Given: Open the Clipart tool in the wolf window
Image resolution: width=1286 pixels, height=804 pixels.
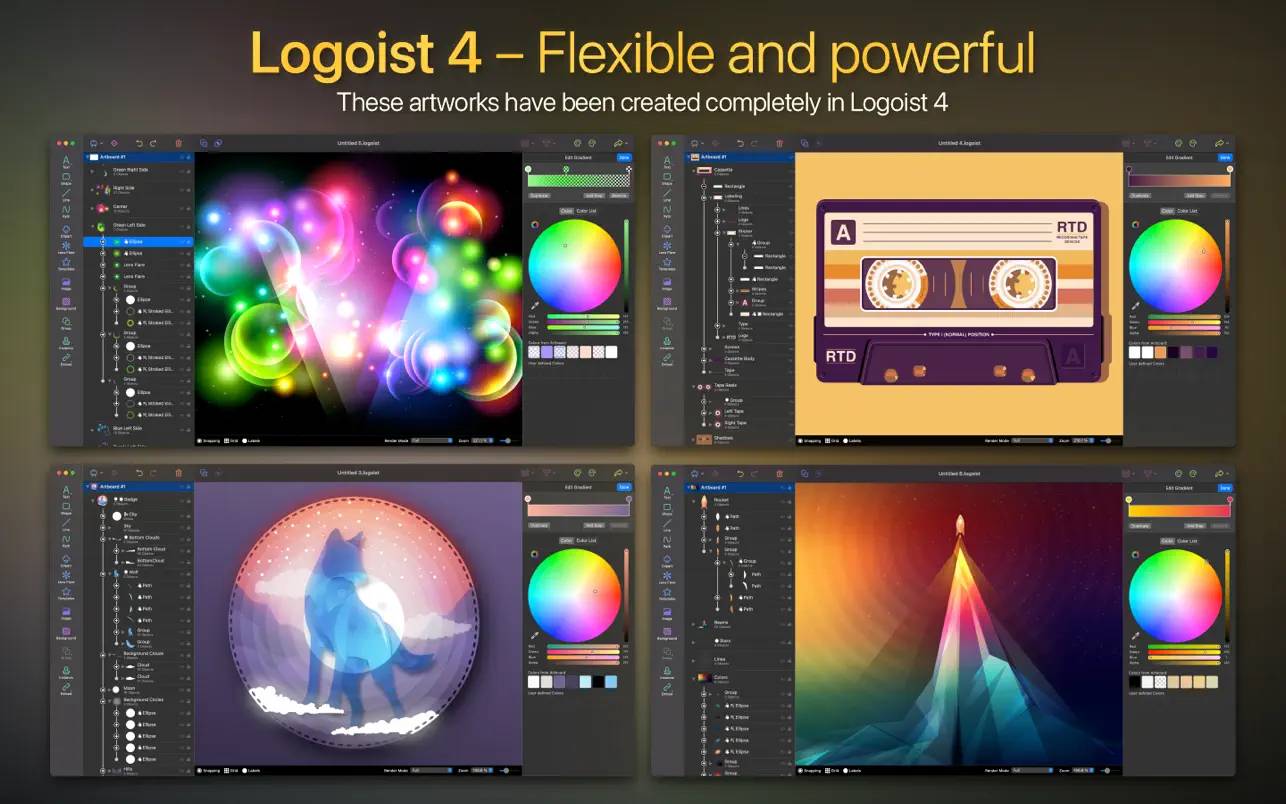Looking at the screenshot, I should pos(66,561).
